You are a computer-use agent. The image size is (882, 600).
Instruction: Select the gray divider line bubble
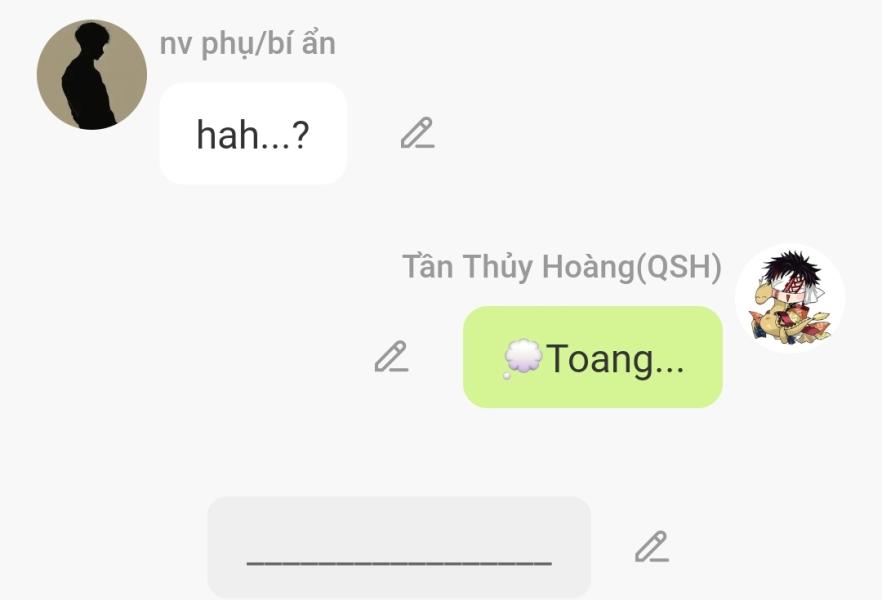tap(399, 547)
